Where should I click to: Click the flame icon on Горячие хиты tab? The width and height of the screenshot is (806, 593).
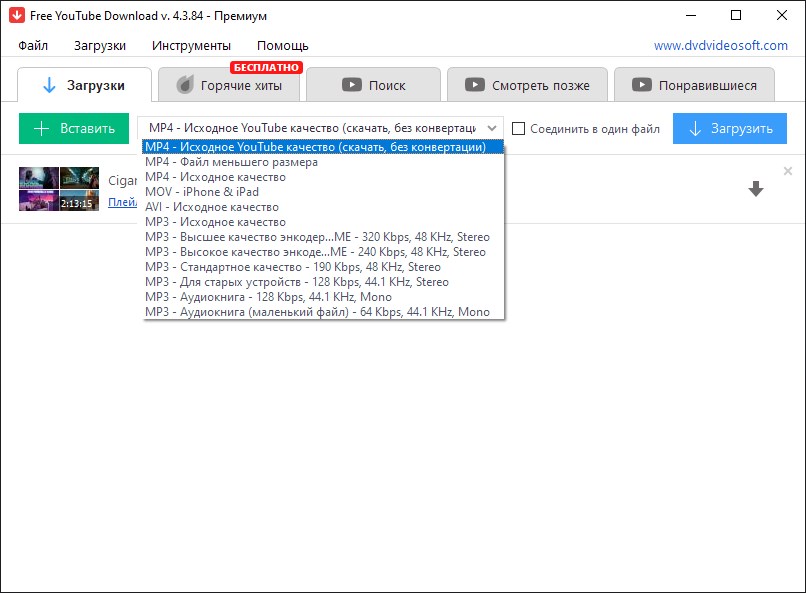(x=185, y=85)
